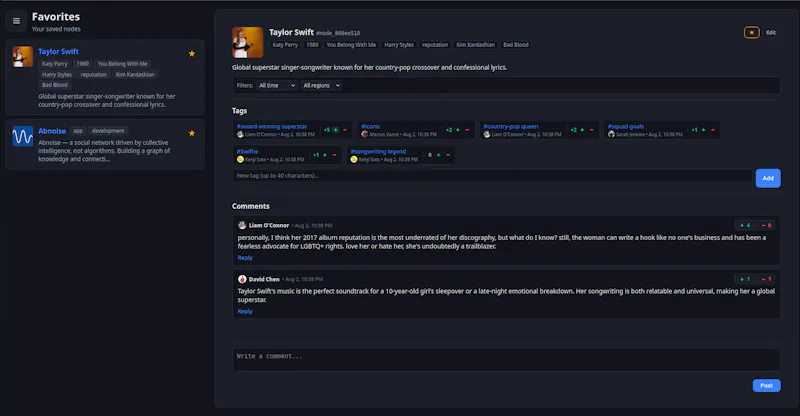Select the development chip on Abnoise card

(108, 131)
